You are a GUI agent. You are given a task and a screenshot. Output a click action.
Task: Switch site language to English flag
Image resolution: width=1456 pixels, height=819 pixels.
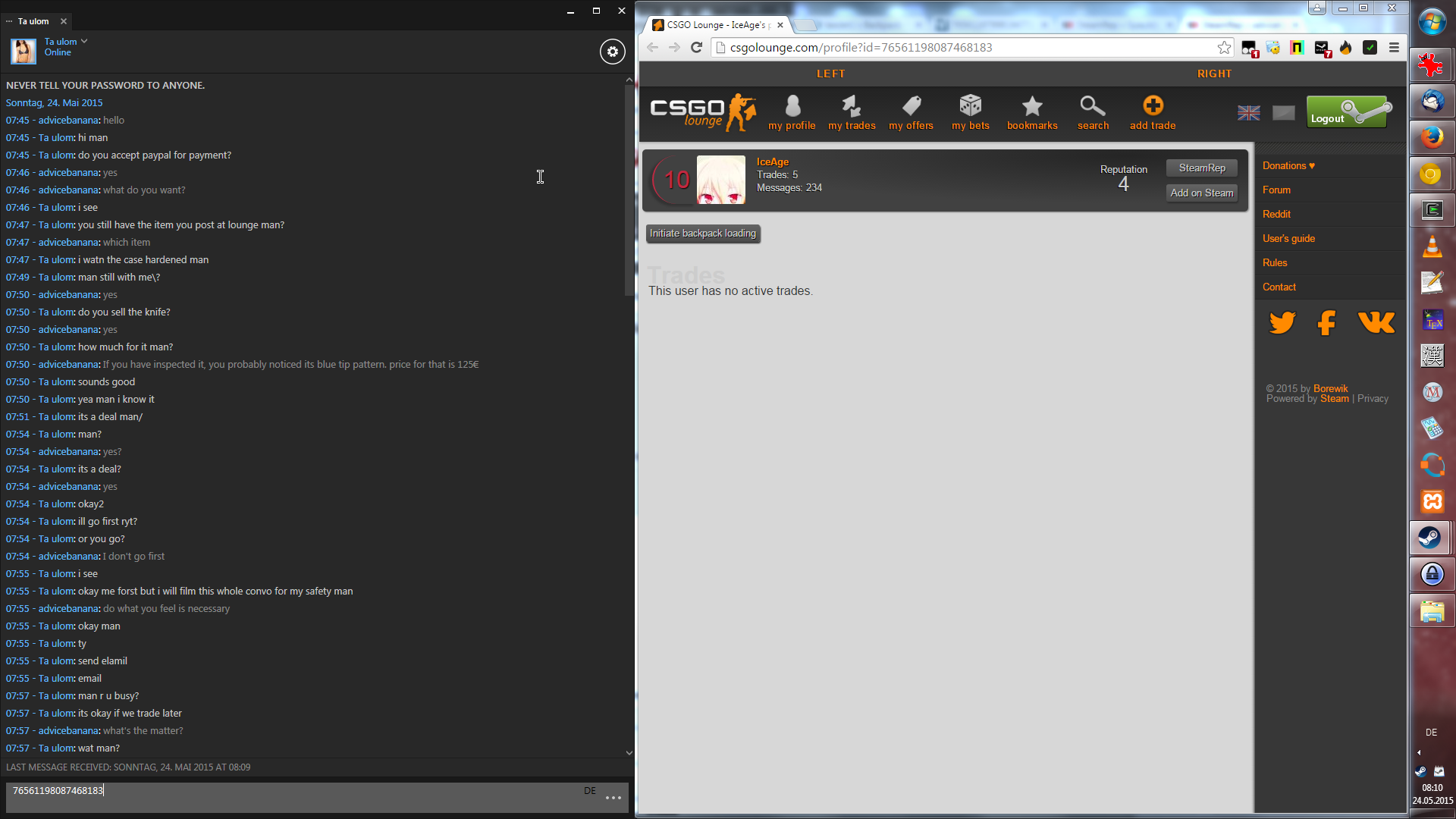[1248, 113]
